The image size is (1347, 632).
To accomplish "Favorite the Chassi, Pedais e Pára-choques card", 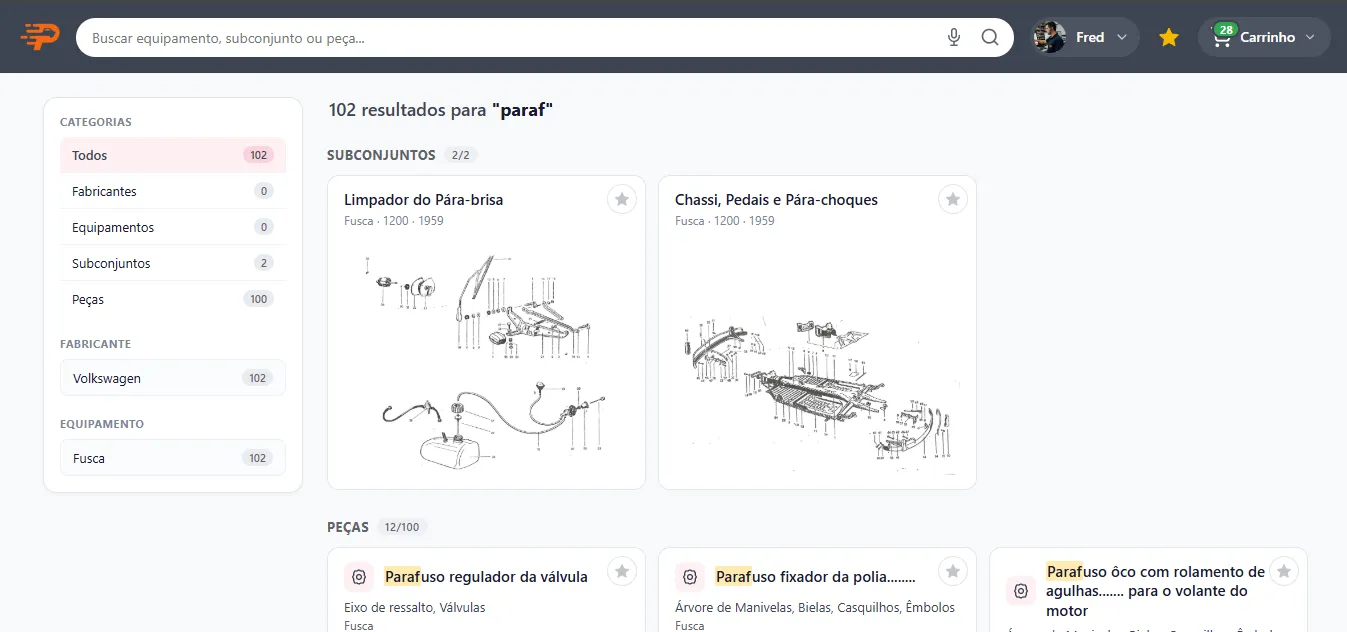I will tap(953, 199).
